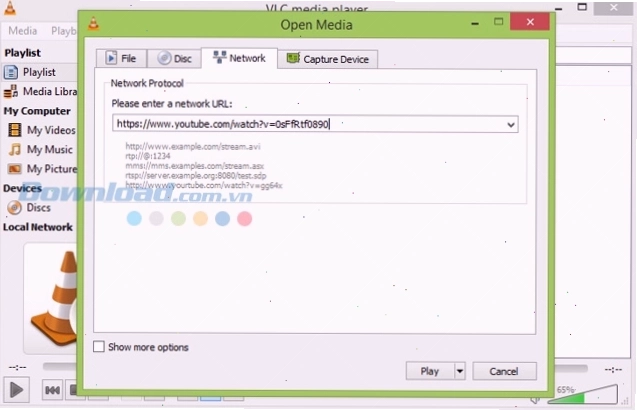Click the File tab play-file icon
This screenshot has width=637, height=411.
(x=111, y=58)
